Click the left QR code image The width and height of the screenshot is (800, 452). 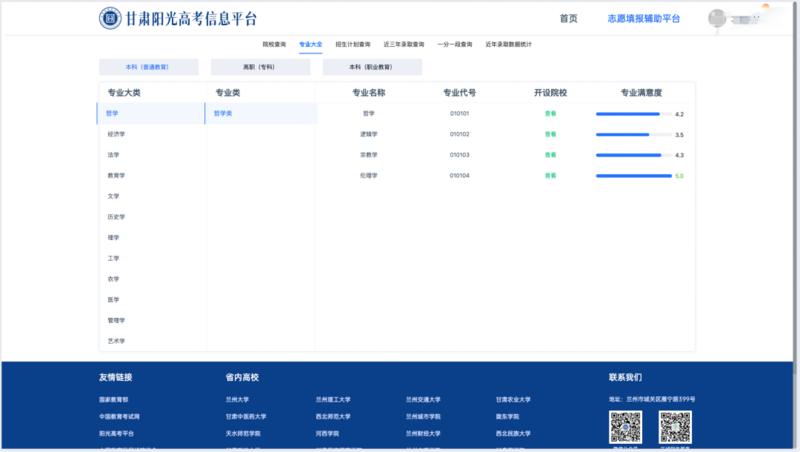(625, 426)
